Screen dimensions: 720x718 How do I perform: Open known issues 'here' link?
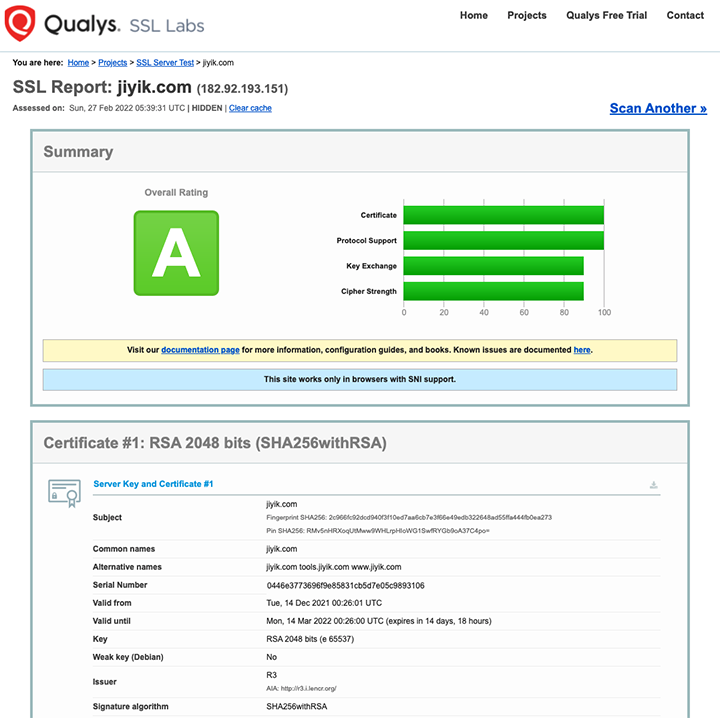coord(582,350)
